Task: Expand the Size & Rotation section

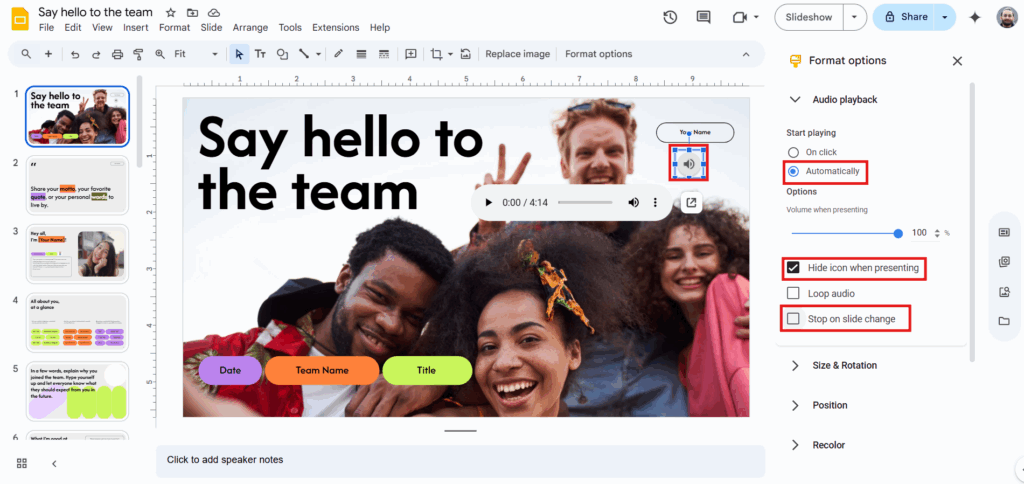Action: tap(795, 366)
